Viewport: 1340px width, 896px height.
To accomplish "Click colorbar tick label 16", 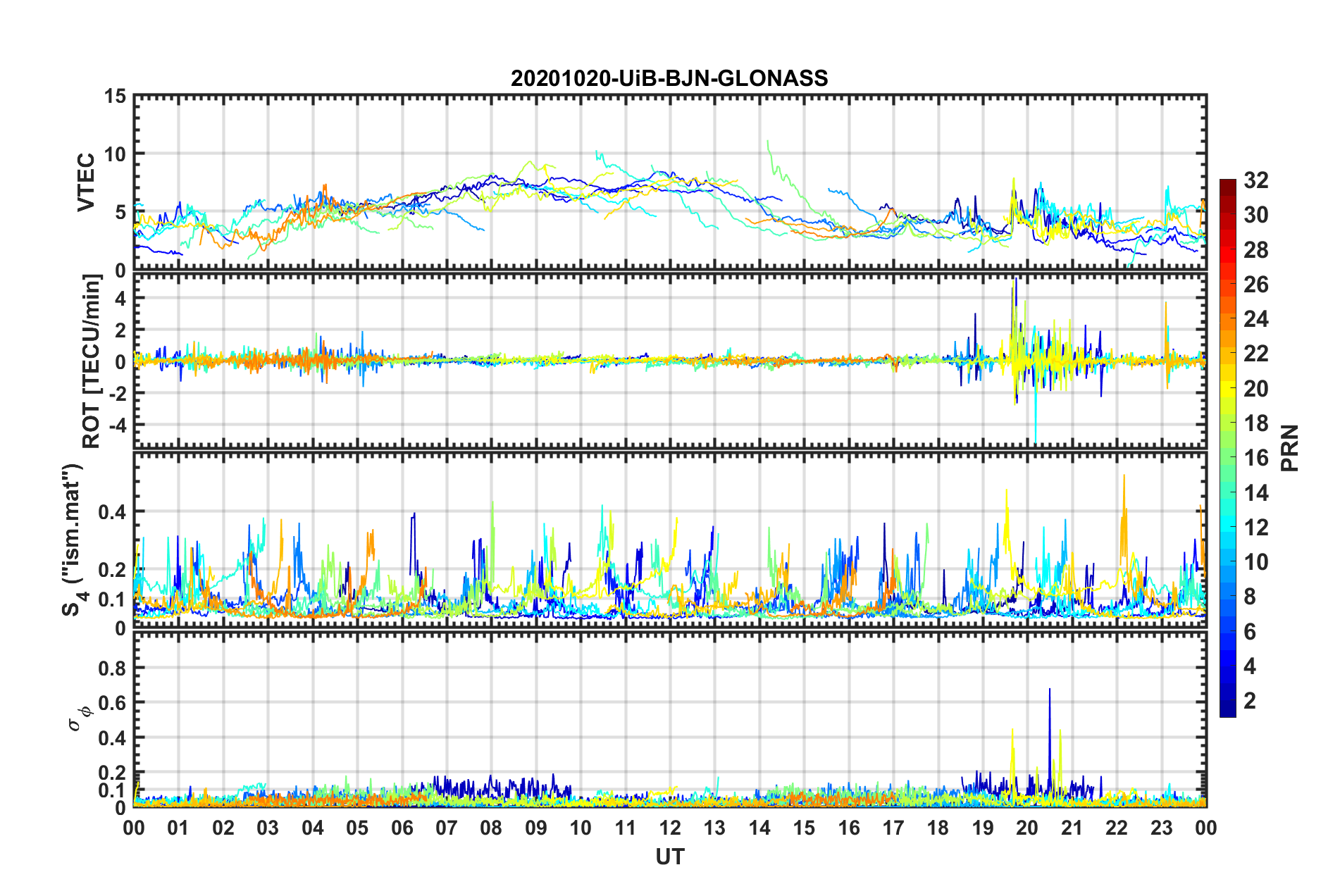I will pos(1255,458).
